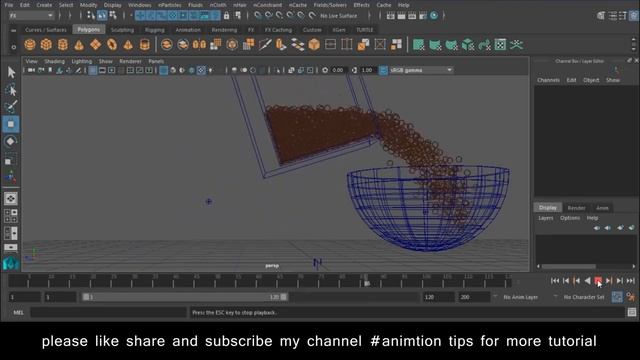The image size is (640, 360).
Task: Switch to the Curves / Surfaces shelf tab
Action: pyautogui.click(x=46, y=30)
